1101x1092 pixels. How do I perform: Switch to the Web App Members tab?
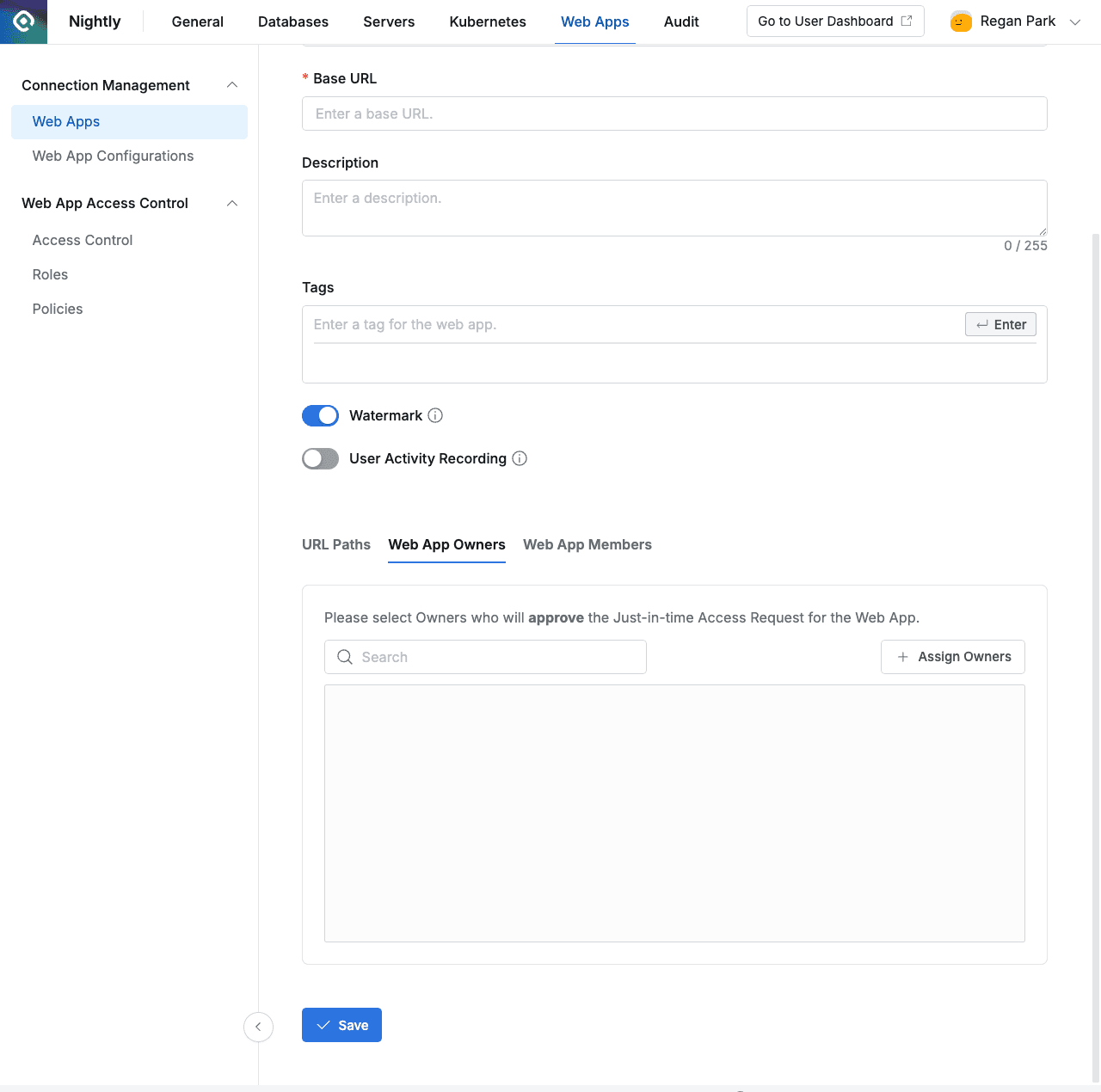pos(587,544)
